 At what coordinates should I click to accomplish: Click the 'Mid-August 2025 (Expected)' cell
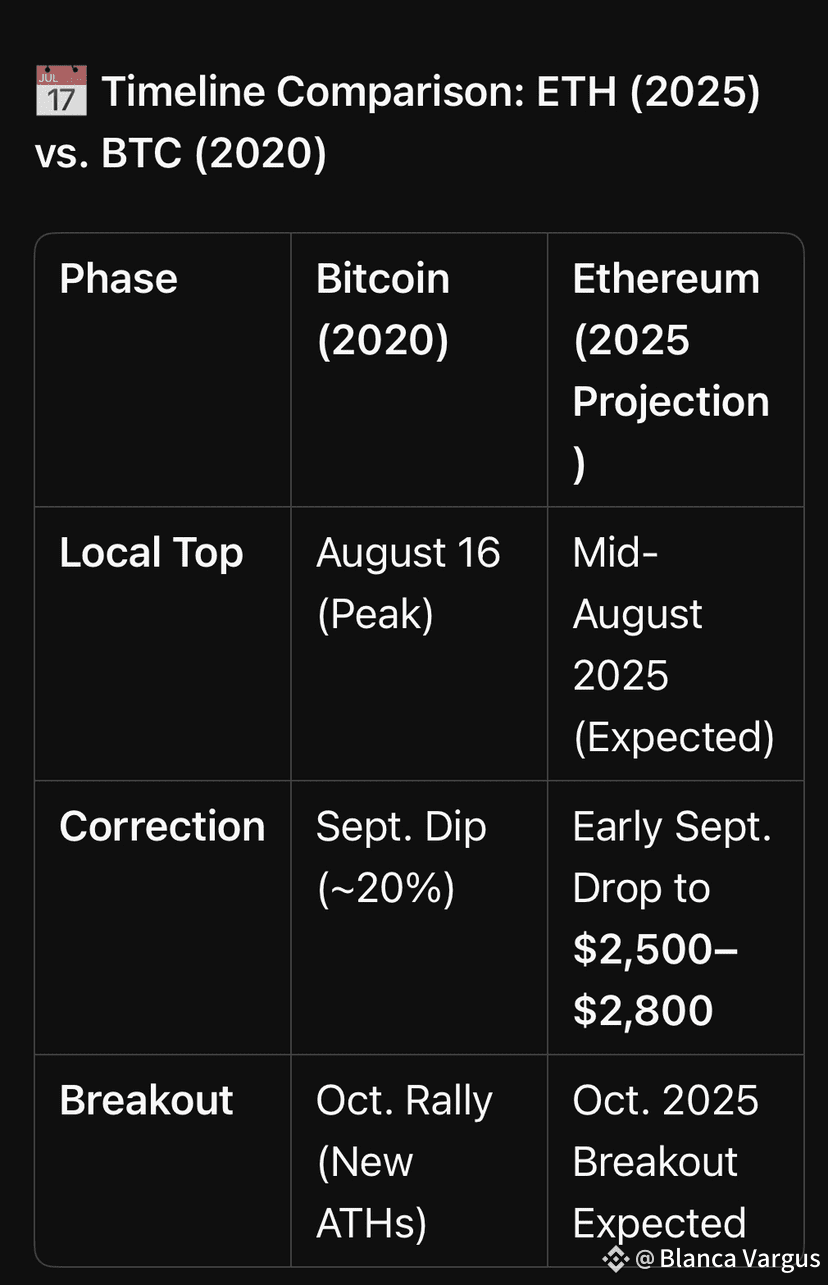673,644
